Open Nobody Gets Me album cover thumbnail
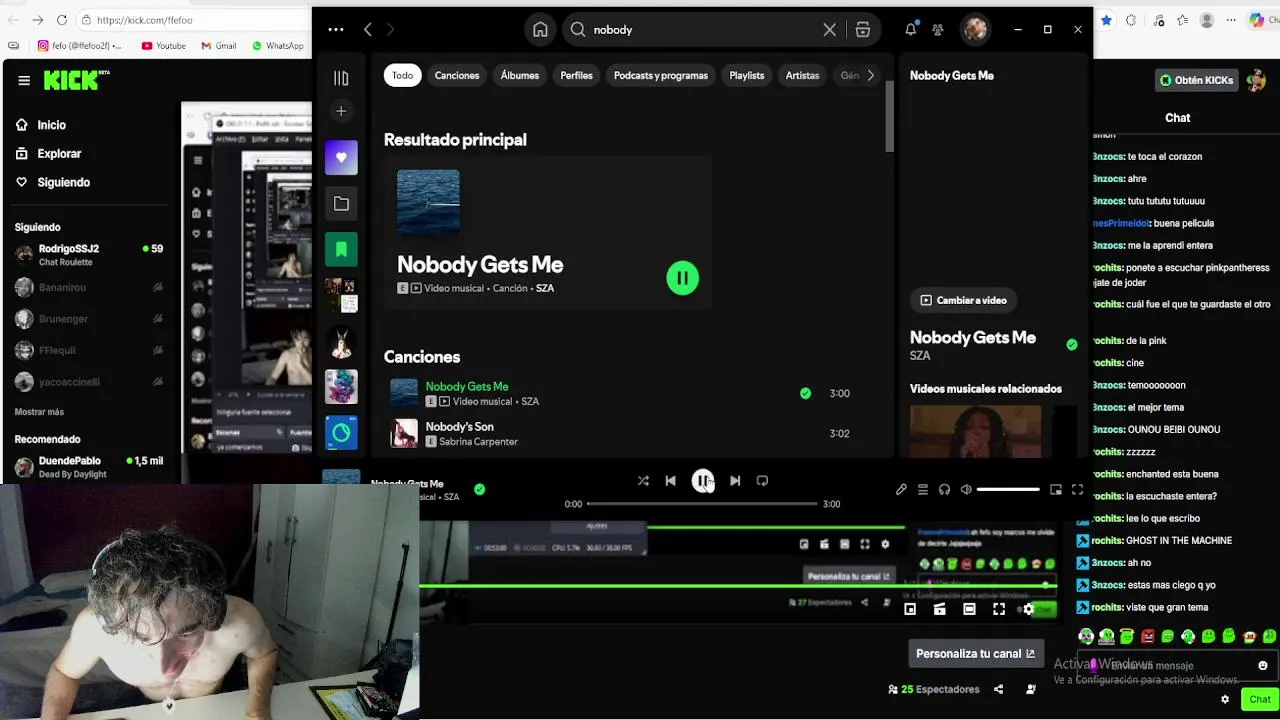Screen dimensions: 1280x720 coord(428,202)
